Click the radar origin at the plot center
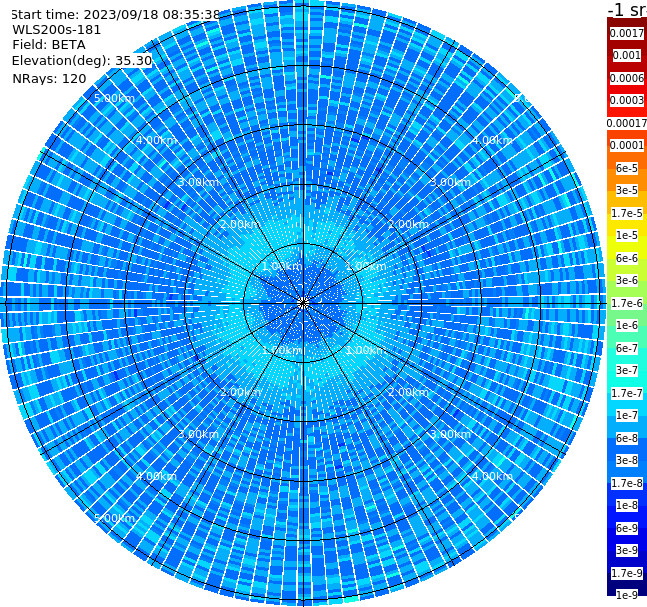The image size is (647, 607). click(x=303, y=303)
